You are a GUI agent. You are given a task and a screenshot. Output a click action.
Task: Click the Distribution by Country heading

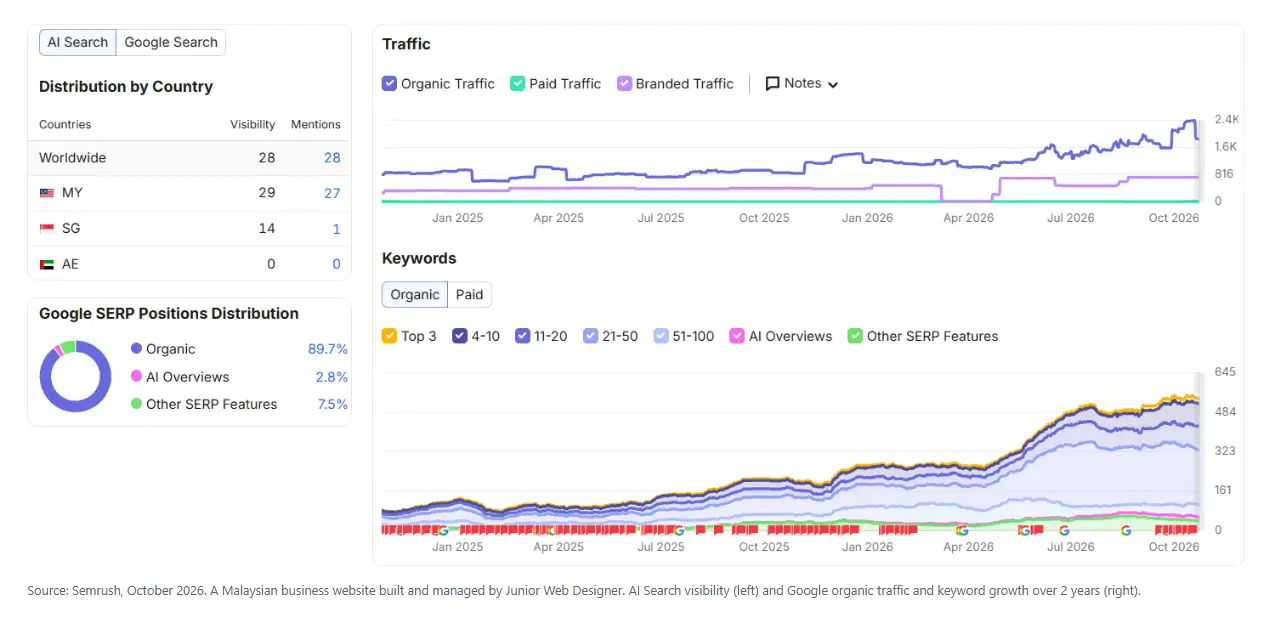pyautogui.click(x=126, y=87)
